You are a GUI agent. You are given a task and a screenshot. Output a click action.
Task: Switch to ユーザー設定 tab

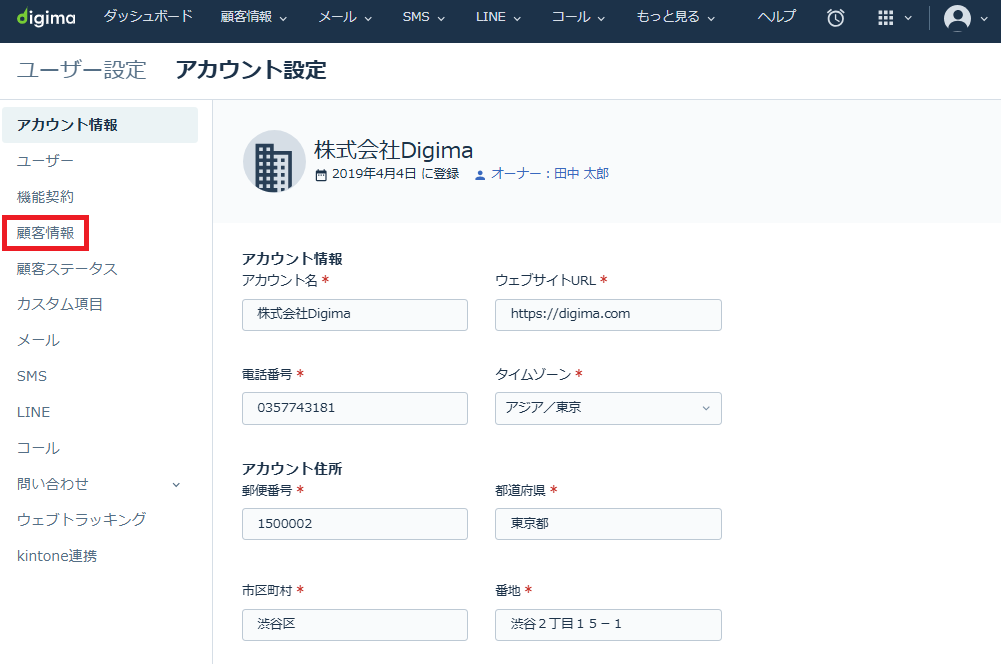click(x=82, y=70)
